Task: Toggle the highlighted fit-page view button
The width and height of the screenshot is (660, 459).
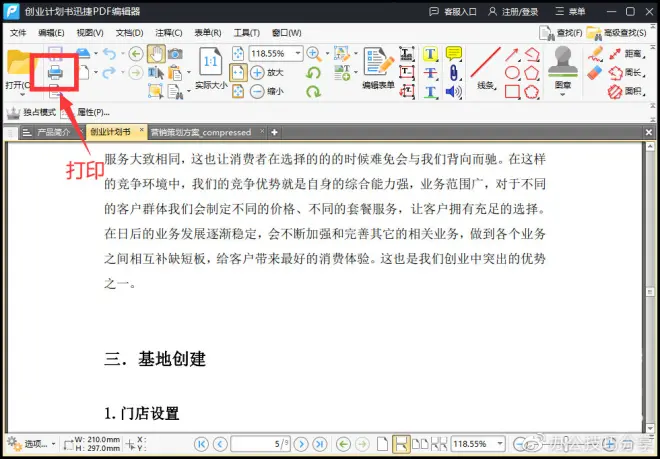Action: point(238,72)
